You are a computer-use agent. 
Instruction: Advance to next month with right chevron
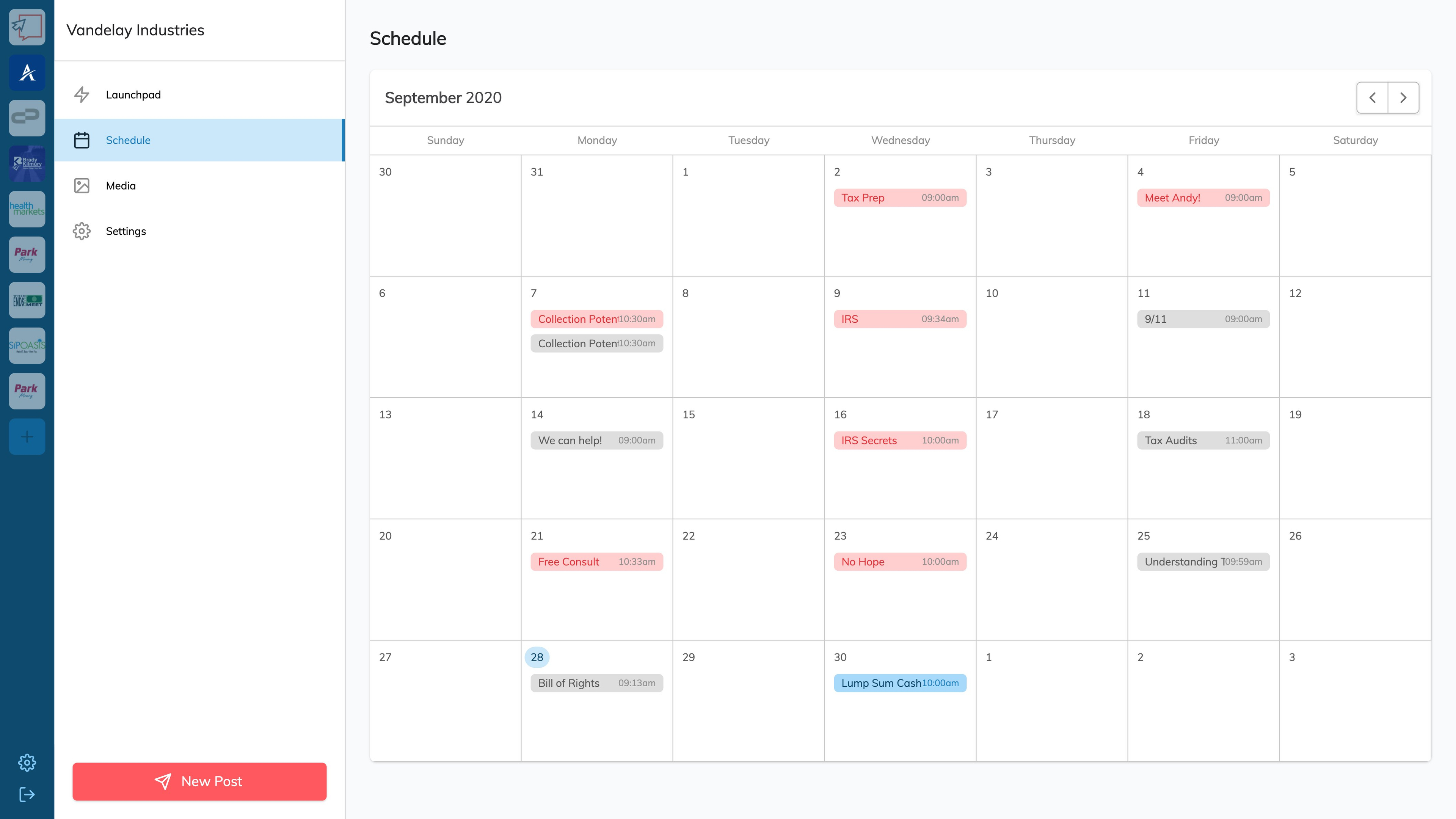[1403, 98]
